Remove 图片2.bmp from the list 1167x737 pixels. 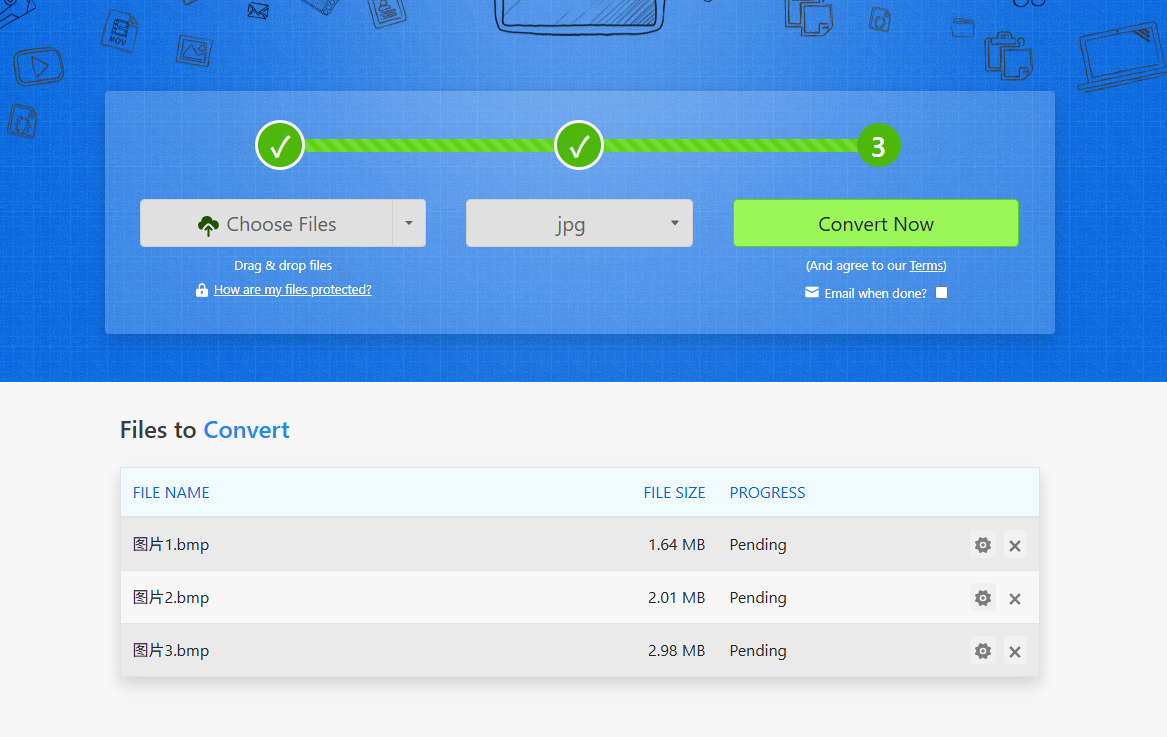(1014, 598)
